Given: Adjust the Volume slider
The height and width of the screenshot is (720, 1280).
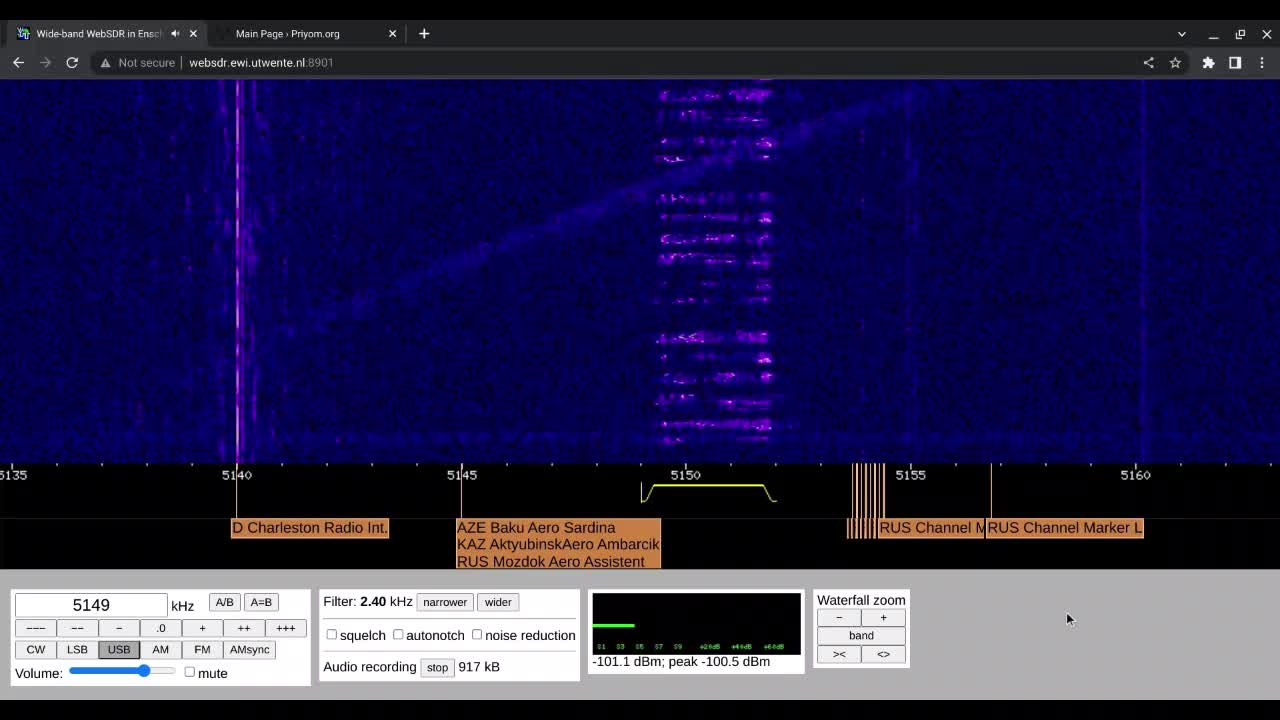Looking at the screenshot, I should 122,671.
